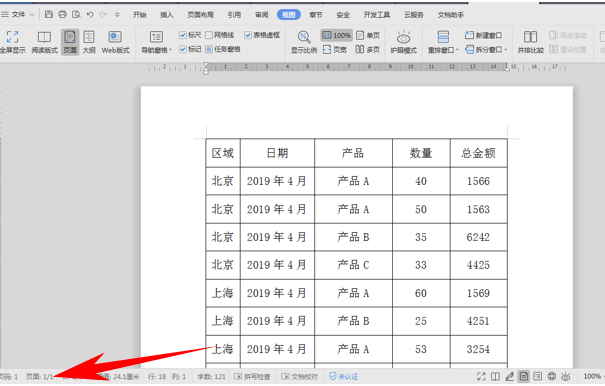
Task: Show multiple pages (多页)
Action: (x=368, y=49)
